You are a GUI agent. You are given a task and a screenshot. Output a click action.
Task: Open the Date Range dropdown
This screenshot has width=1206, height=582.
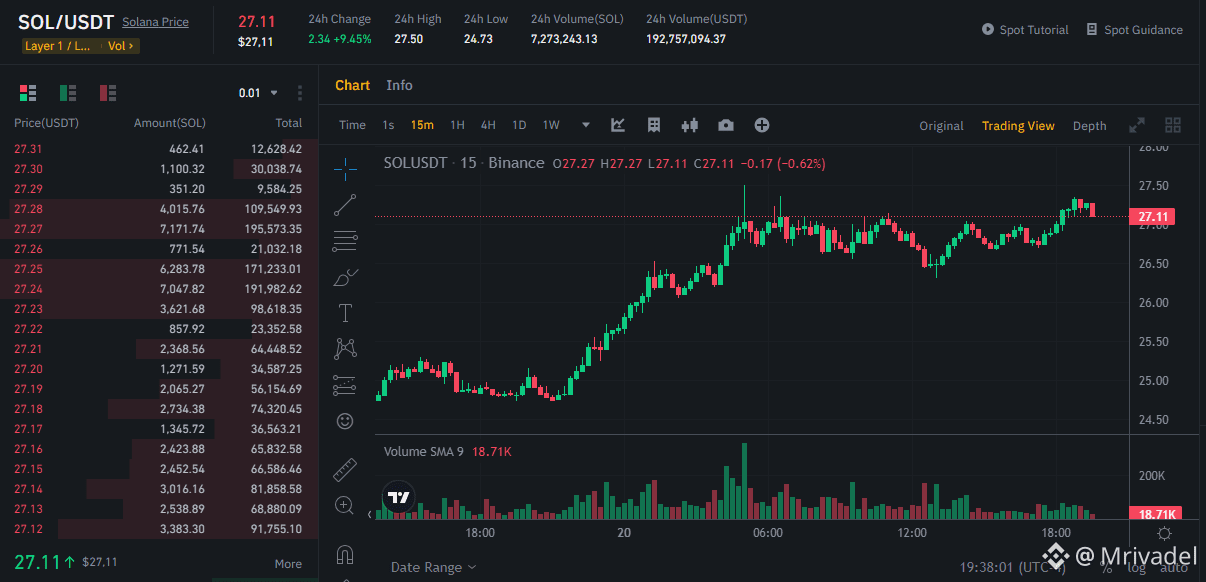tap(434, 567)
